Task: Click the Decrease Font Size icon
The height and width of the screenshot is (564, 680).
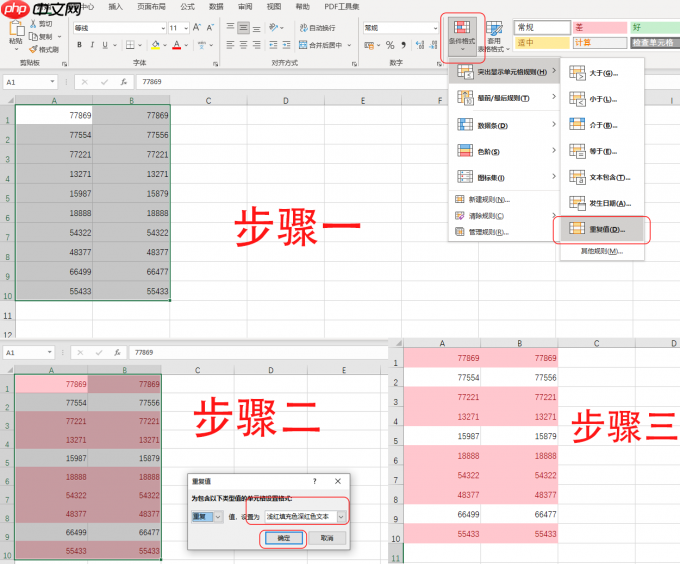Action: 210,28
